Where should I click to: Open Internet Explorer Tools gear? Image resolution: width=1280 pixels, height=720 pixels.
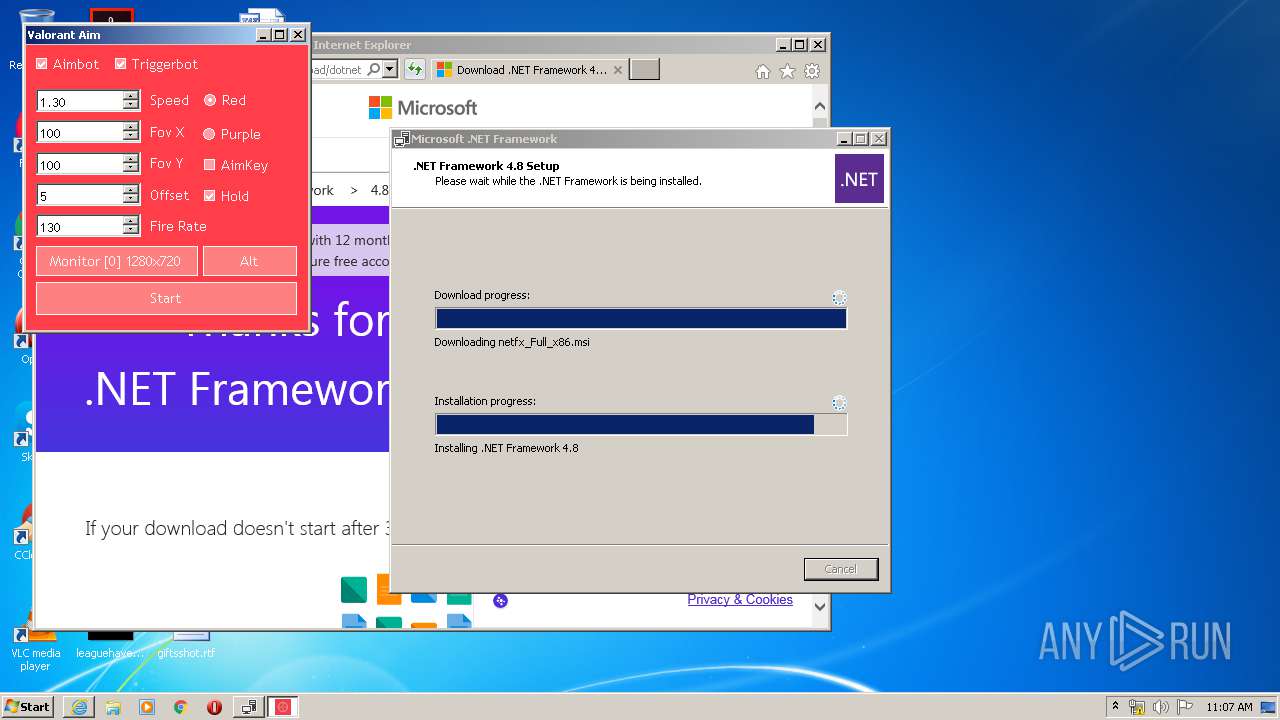812,71
